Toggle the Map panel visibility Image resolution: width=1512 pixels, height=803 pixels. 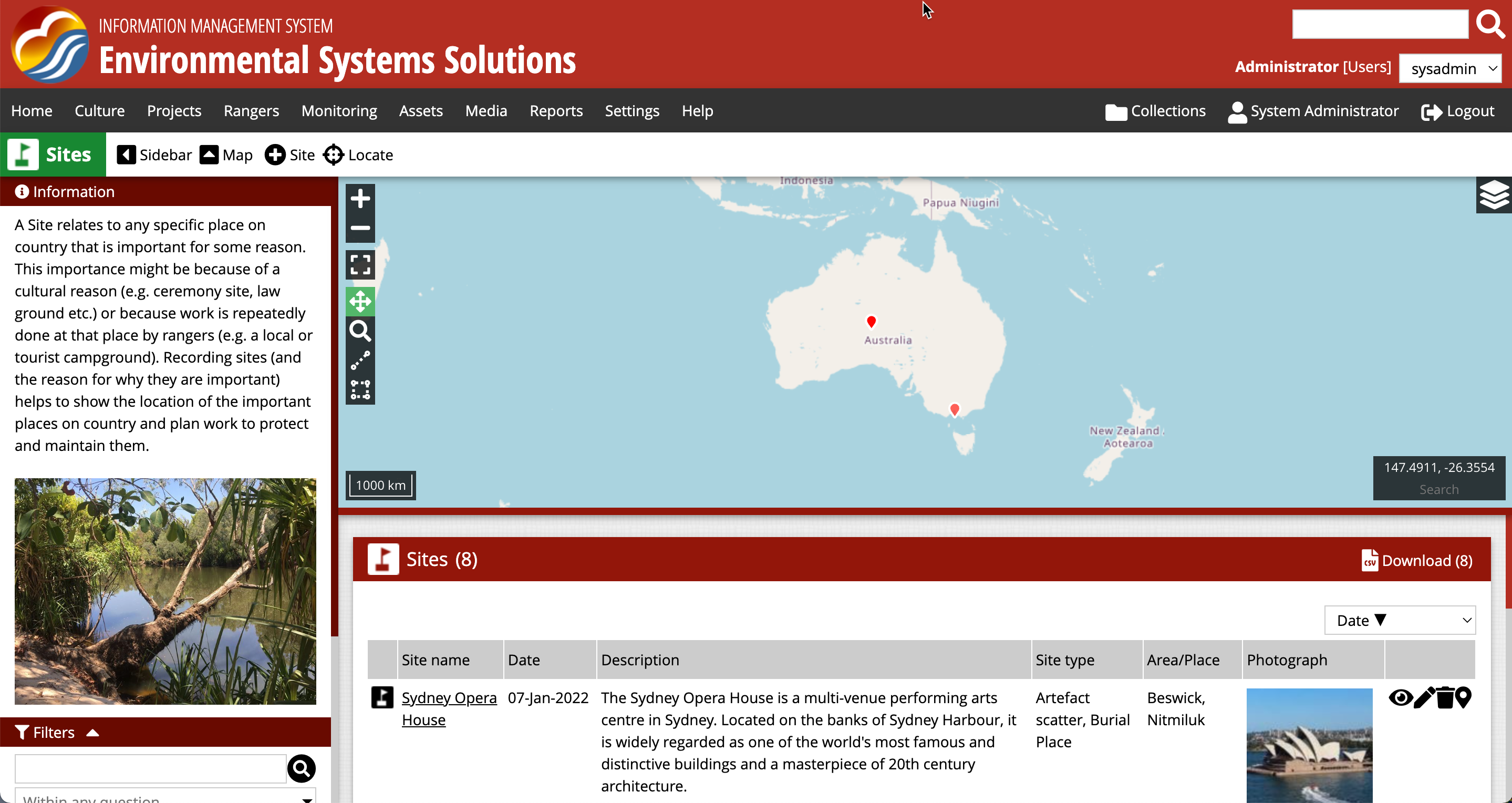[x=226, y=155]
